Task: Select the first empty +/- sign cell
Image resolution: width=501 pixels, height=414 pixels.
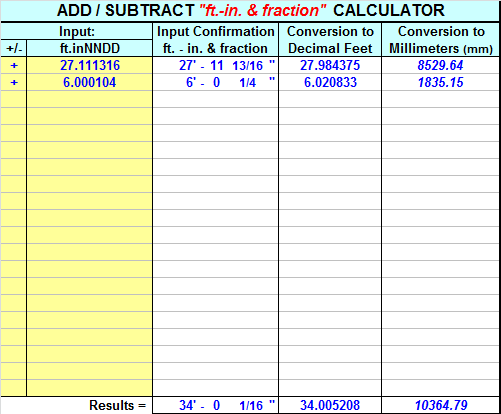Action: pyautogui.click(x=14, y=99)
